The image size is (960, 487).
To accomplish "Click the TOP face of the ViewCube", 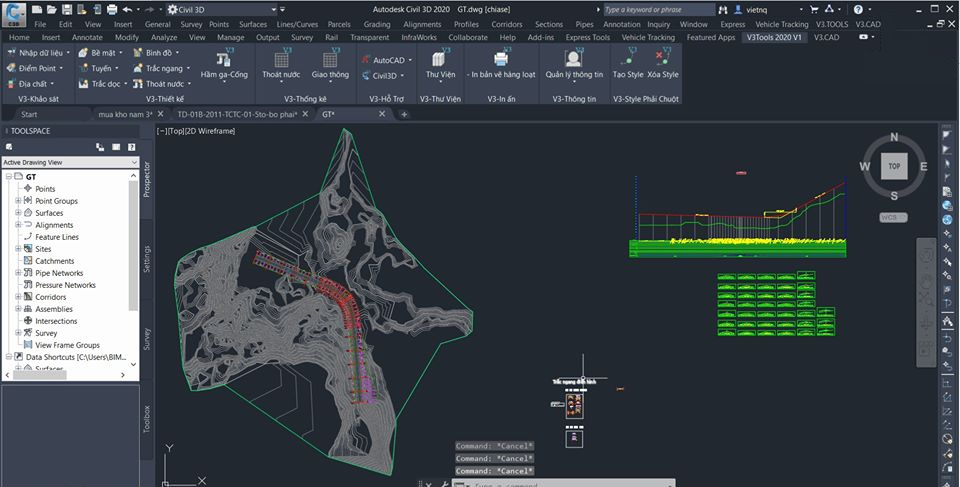I will click(894, 167).
